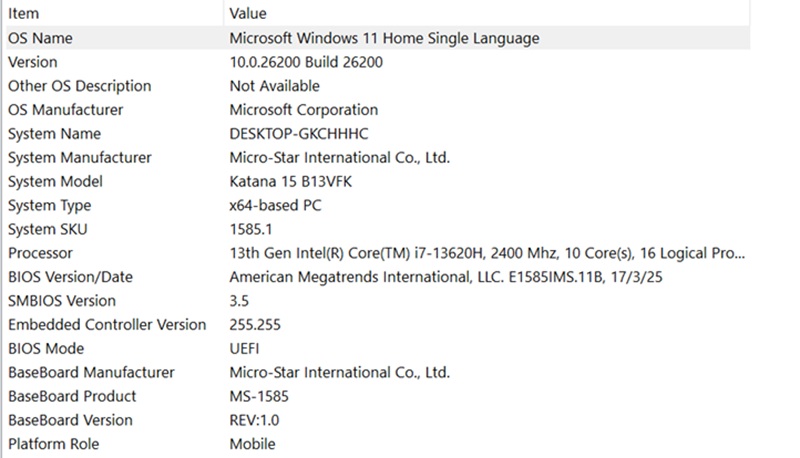Select the System Type row
The image size is (800, 458).
coord(378,205)
